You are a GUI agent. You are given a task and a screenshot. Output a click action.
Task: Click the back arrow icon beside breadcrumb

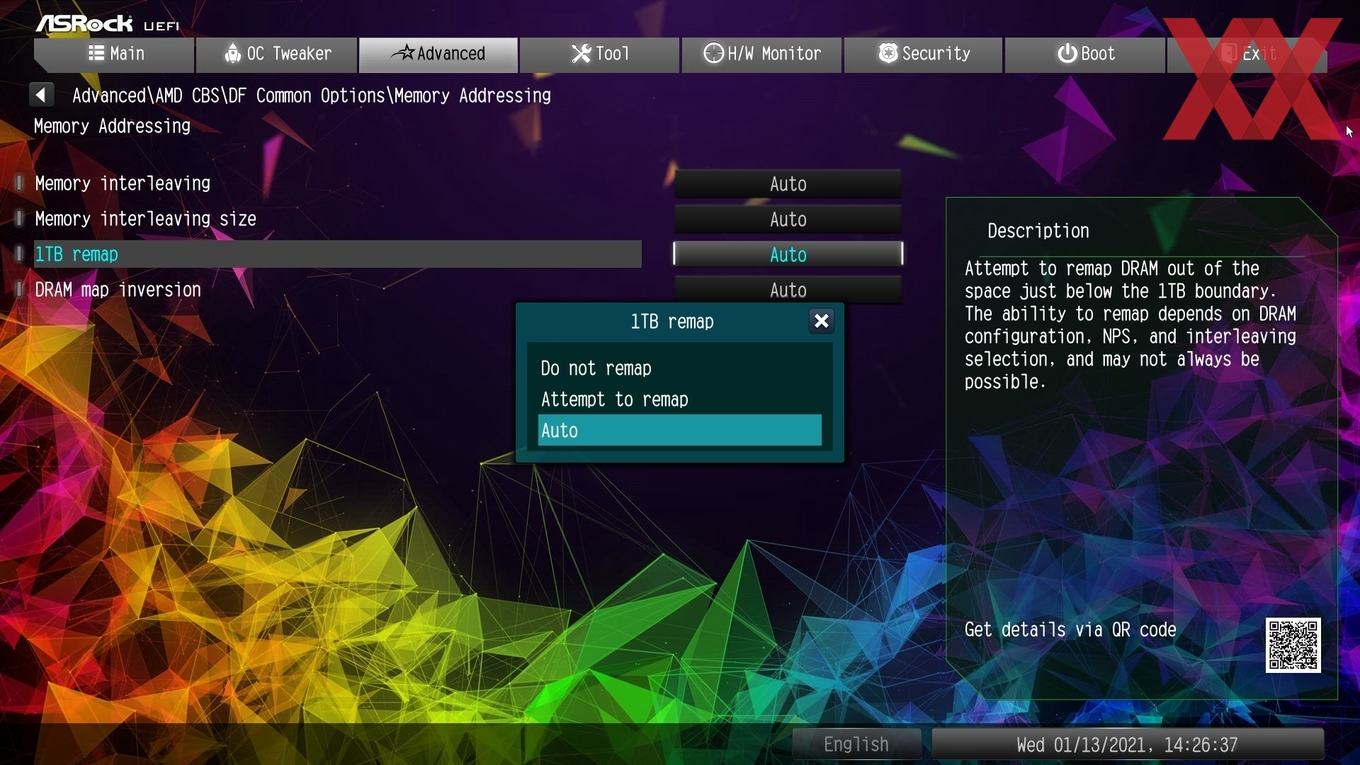point(41,95)
